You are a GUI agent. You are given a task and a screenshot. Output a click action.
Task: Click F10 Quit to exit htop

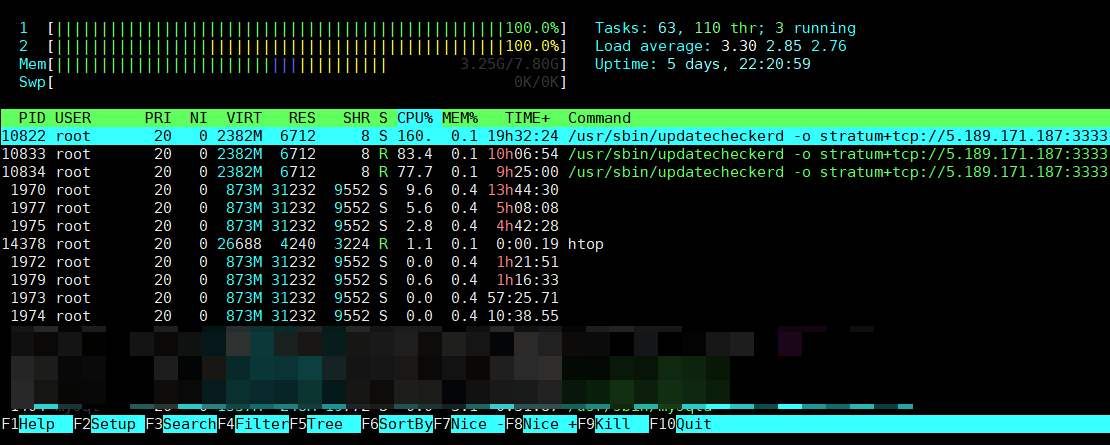[695, 424]
